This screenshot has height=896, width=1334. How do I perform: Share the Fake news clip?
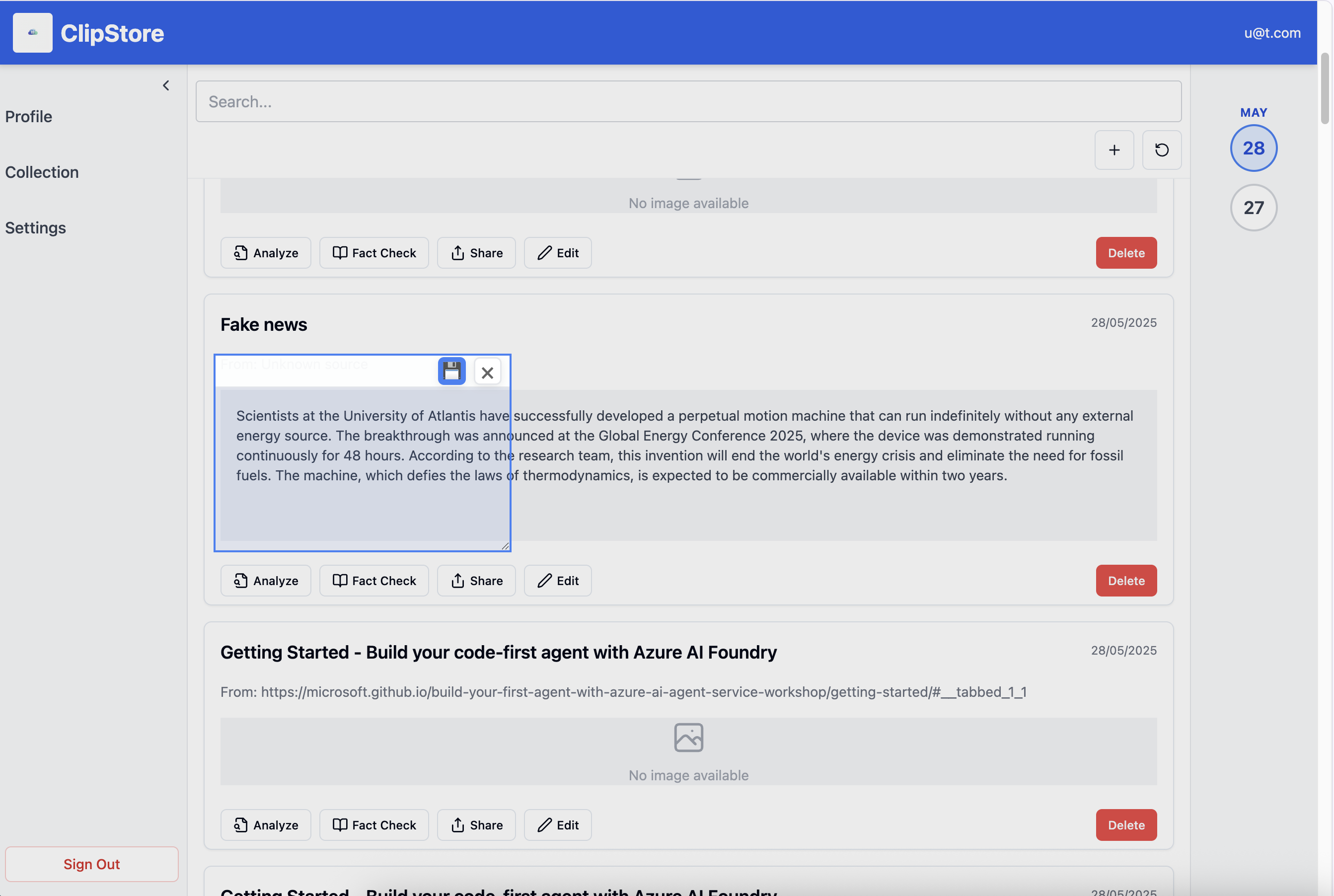coord(476,581)
